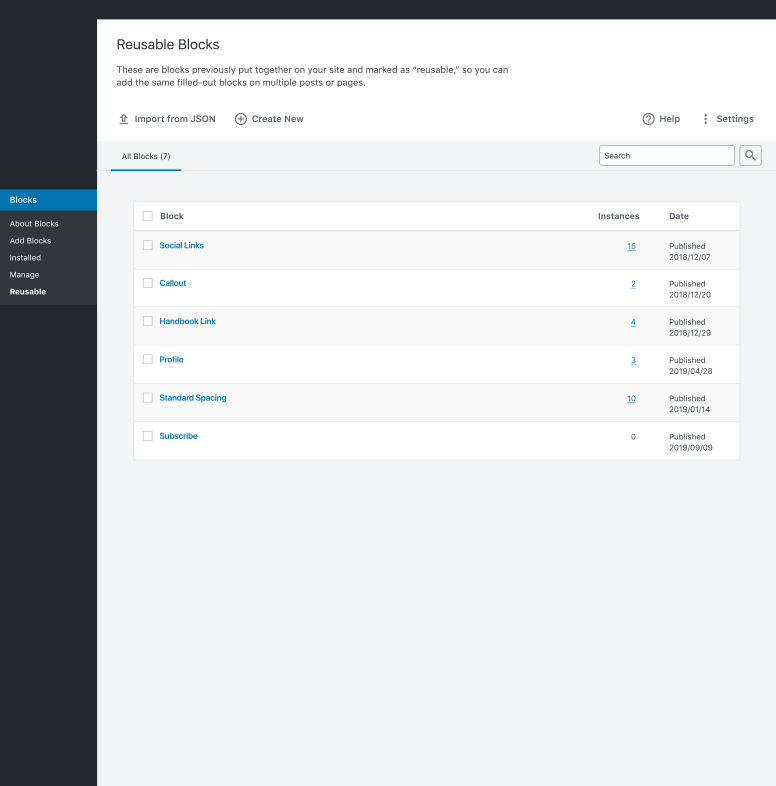This screenshot has height=786, width=776.
Task: Click the Create New plus icon
Action: point(241,119)
